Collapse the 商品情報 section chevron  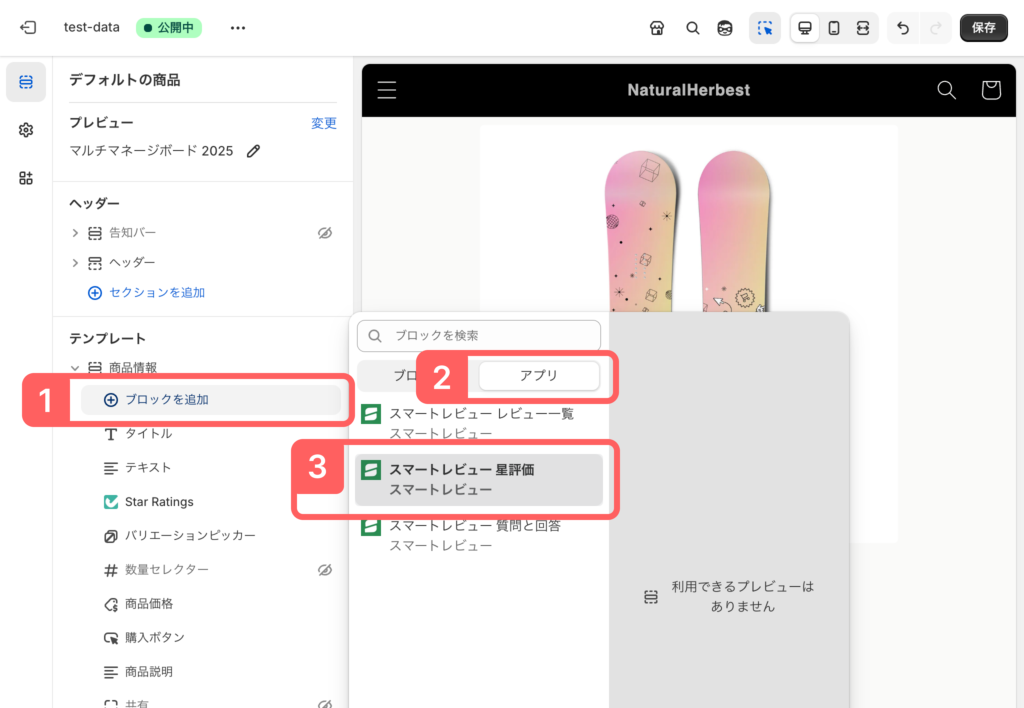[75, 368]
